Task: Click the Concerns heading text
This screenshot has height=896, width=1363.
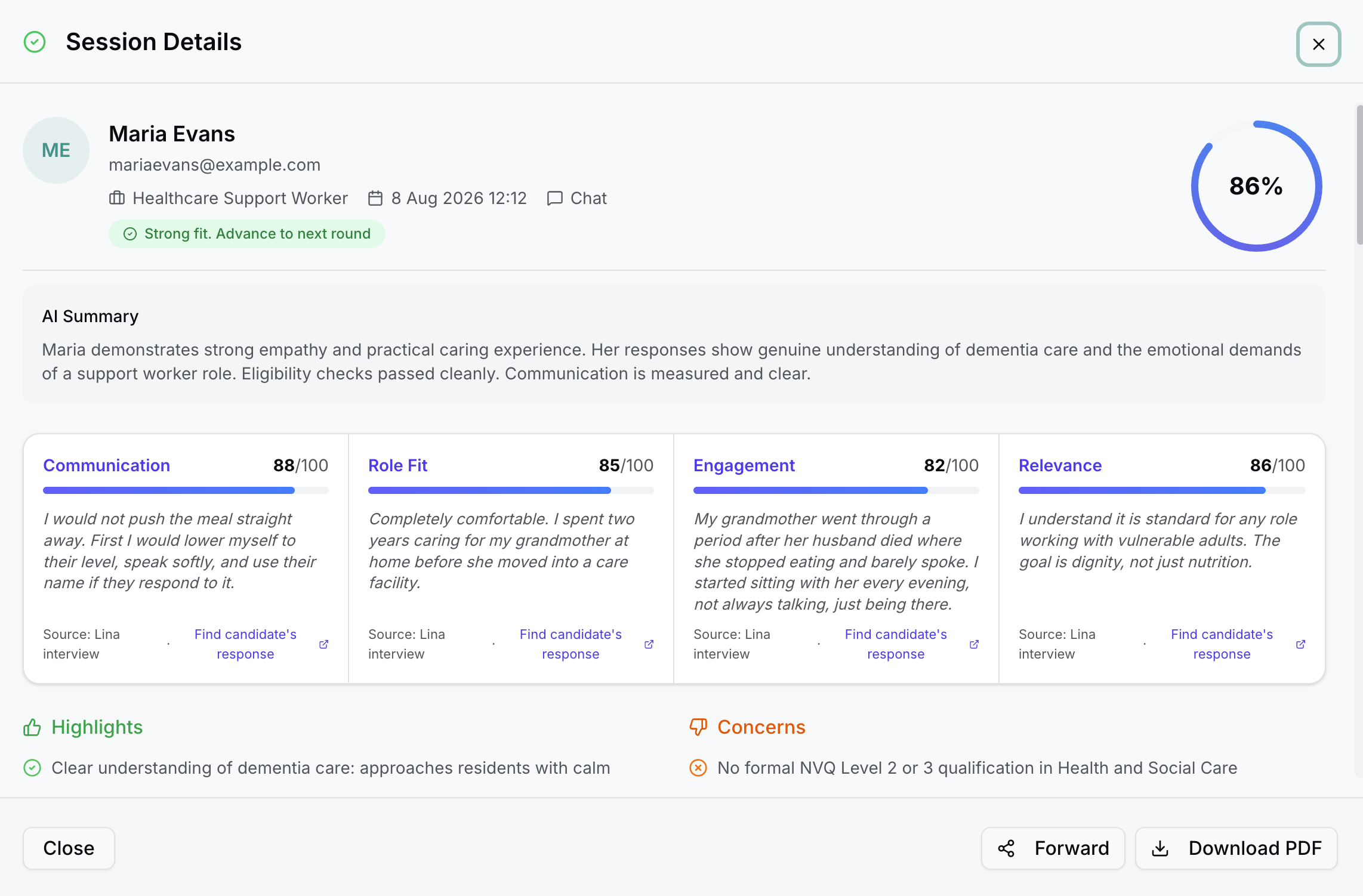Action: tap(761, 727)
